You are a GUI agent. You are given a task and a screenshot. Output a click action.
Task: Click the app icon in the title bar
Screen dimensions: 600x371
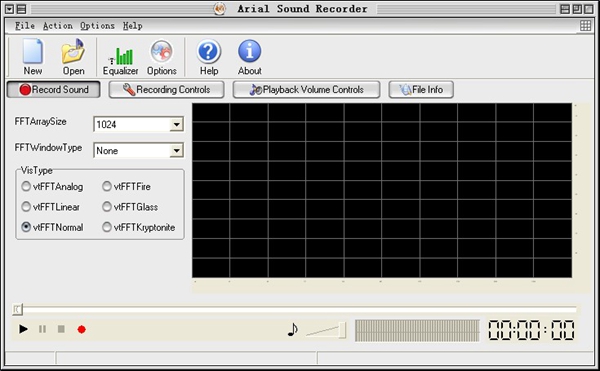click(219, 9)
